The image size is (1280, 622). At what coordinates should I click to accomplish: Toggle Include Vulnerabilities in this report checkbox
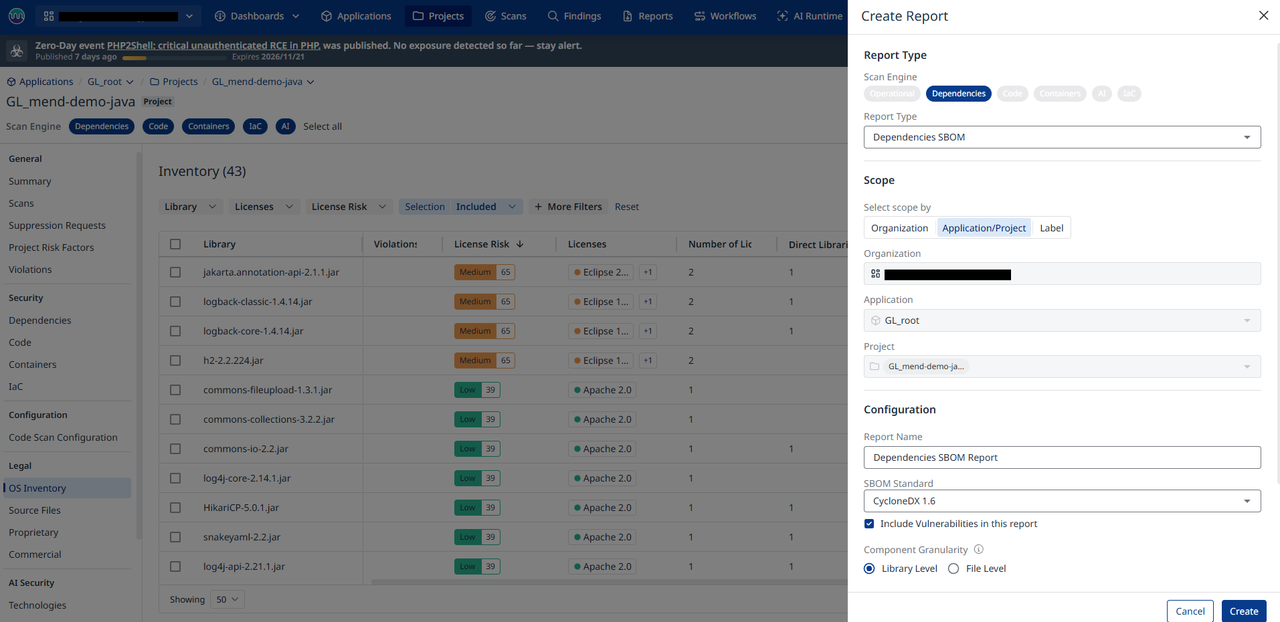pos(870,524)
